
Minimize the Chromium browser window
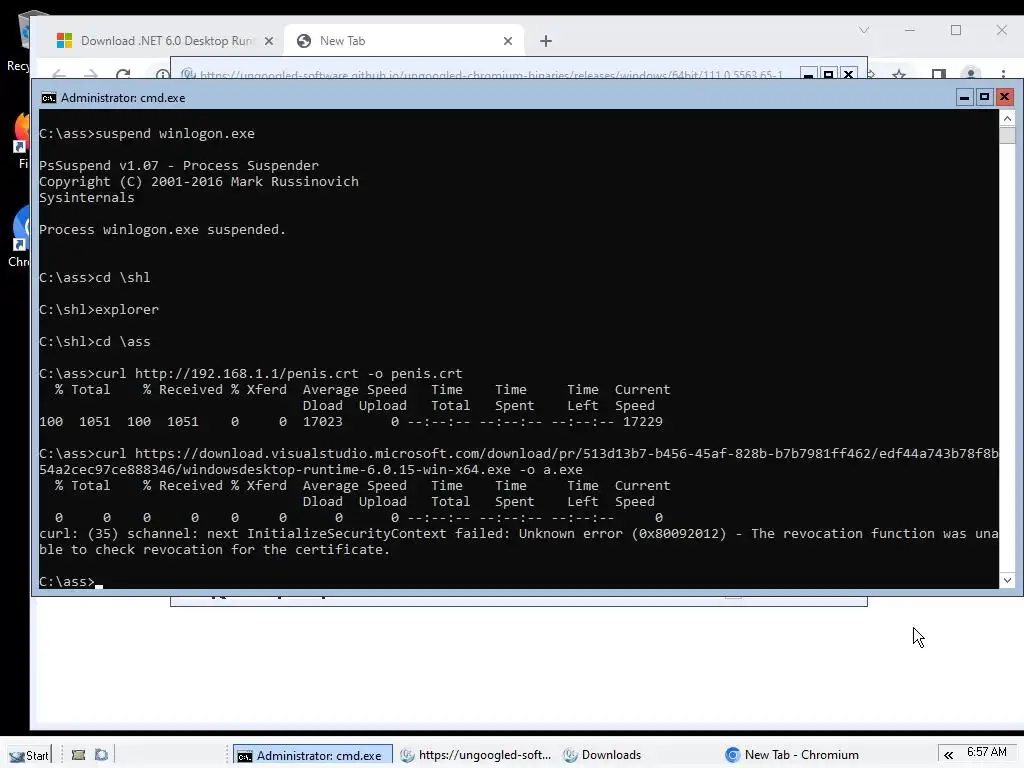coord(910,30)
